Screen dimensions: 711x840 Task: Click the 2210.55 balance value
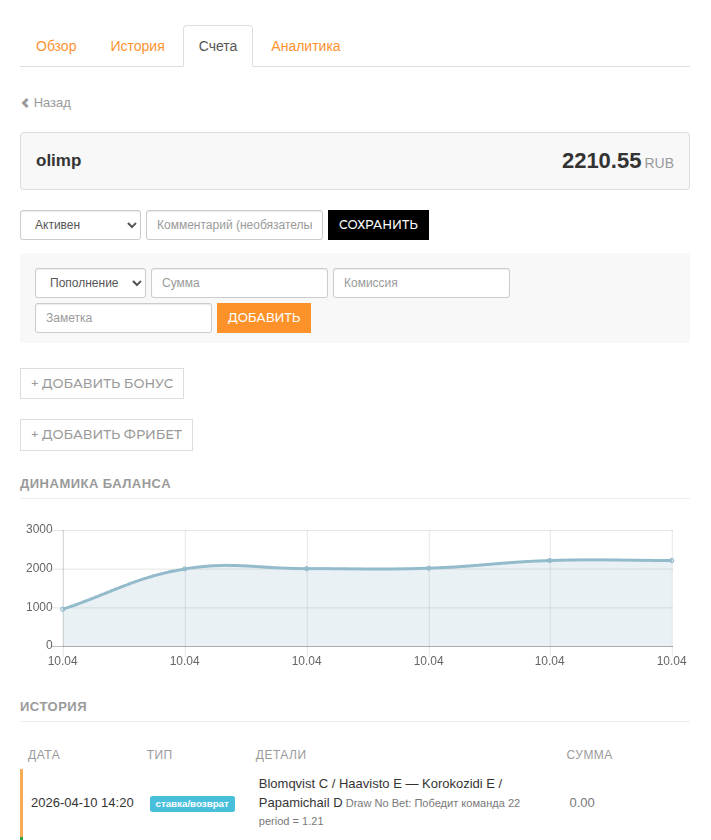(x=601, y=161)
